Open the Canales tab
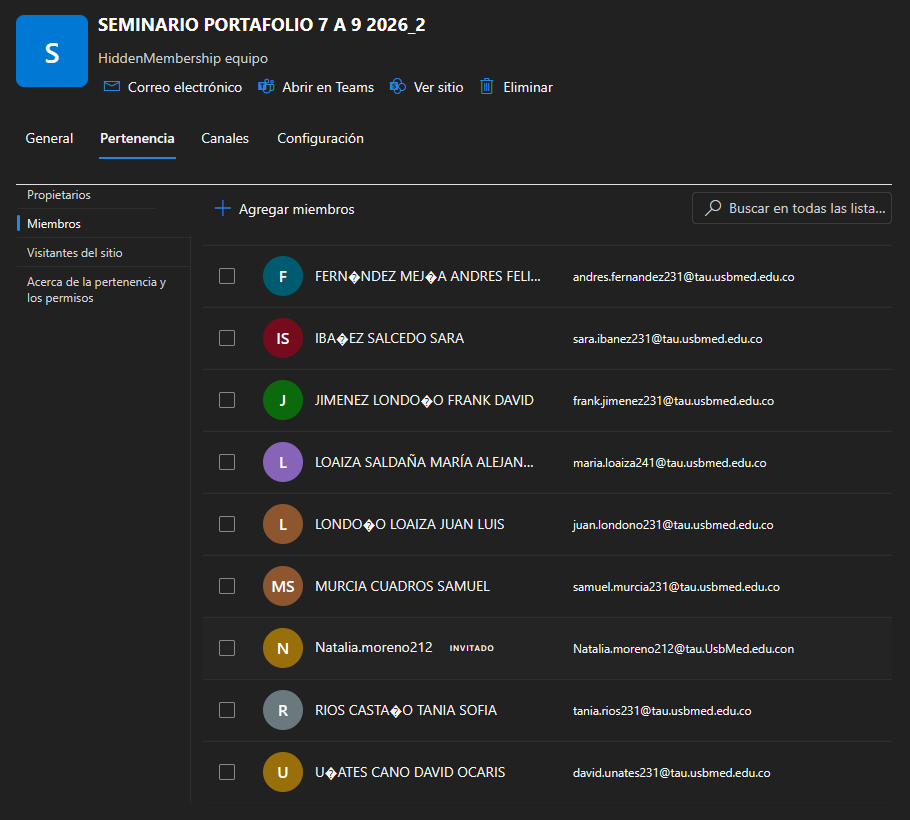 click(x=225, y=138)
